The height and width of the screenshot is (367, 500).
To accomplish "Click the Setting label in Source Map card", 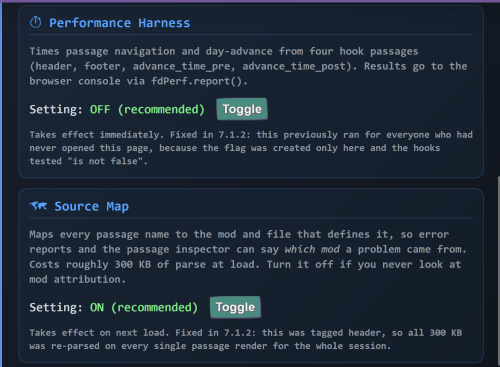I will pos(56,307).
